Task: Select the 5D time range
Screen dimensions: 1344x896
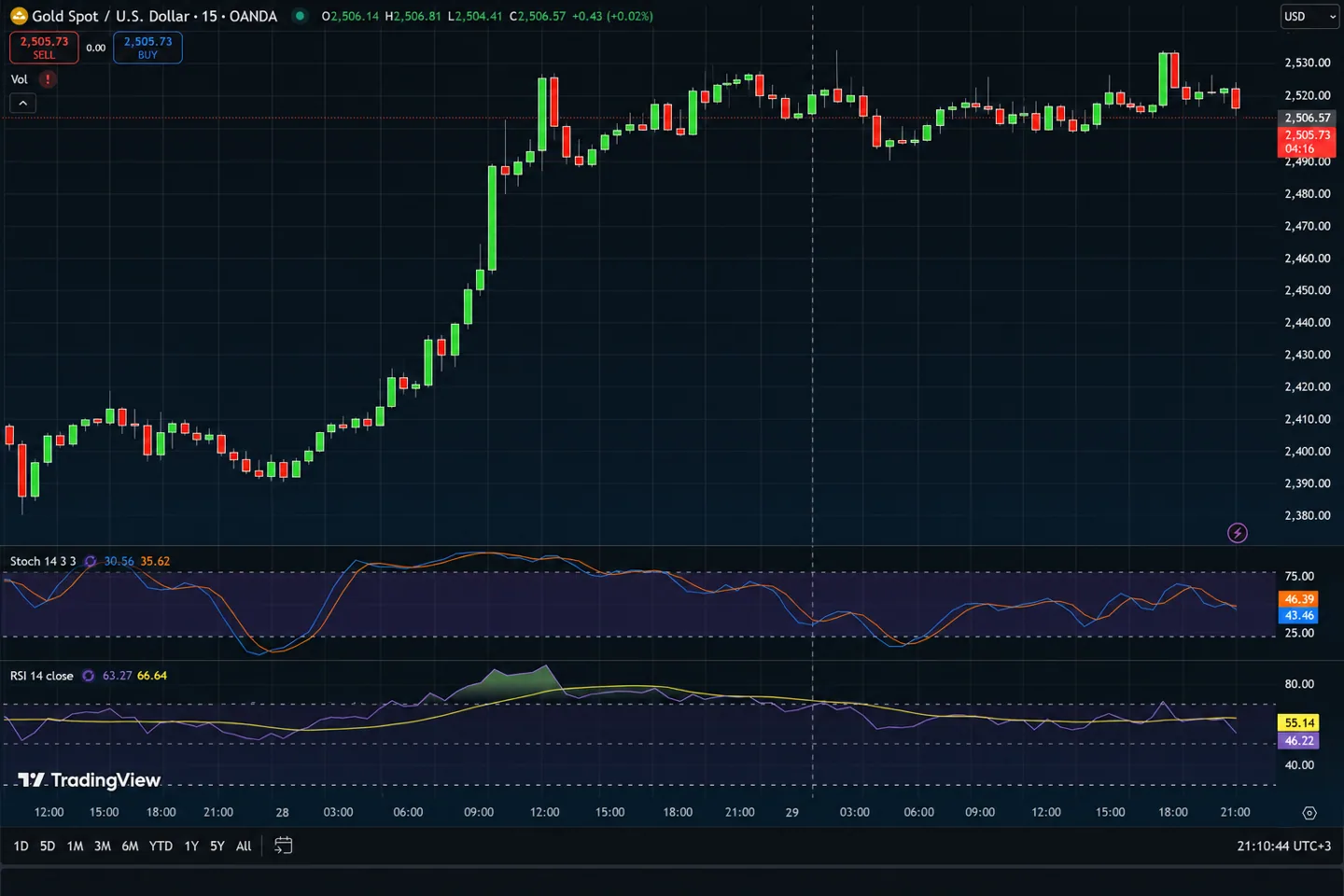Action: (x=48, y=846)
